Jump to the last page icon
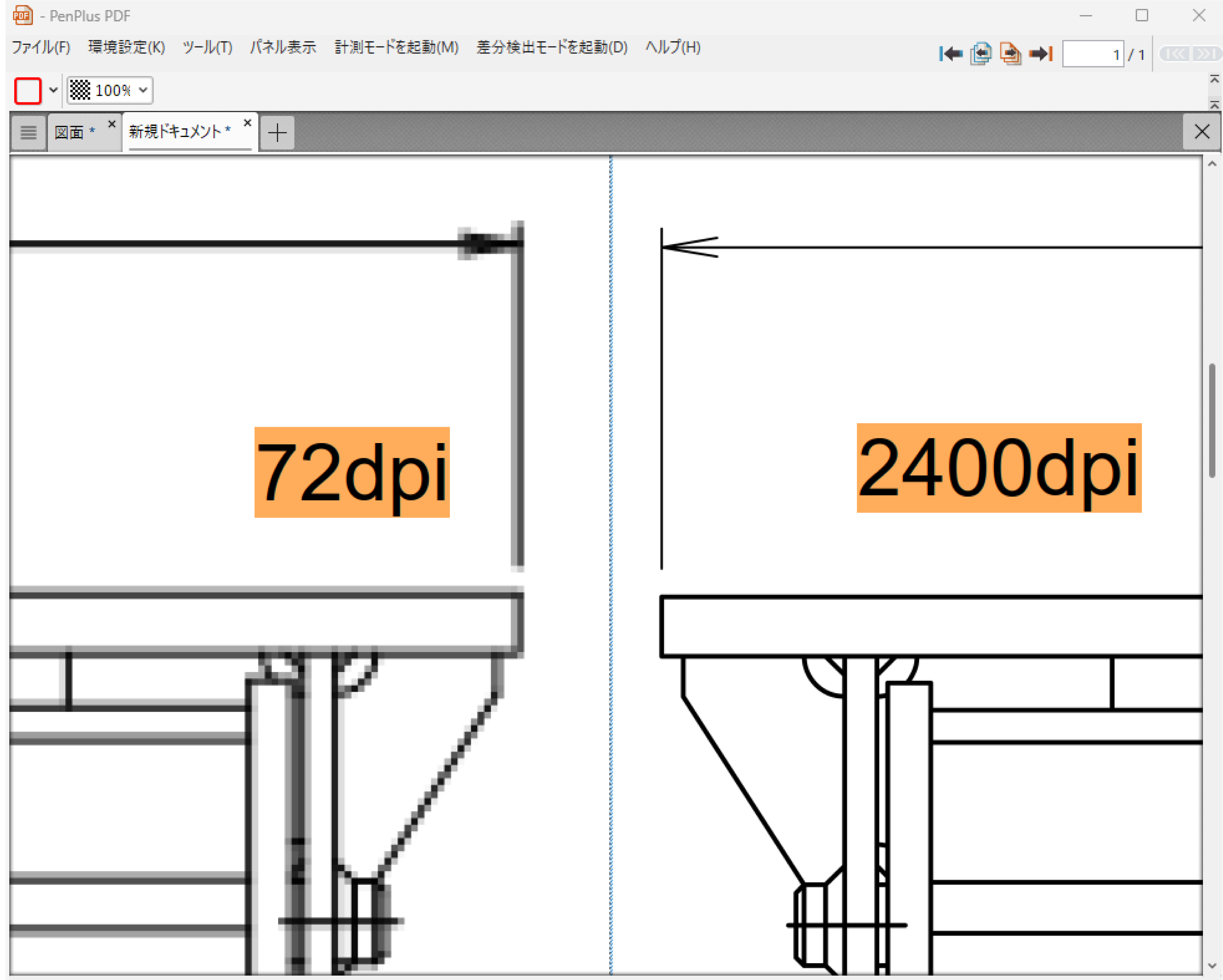This screenshot has width=1223, height=980. [1041, 54]
